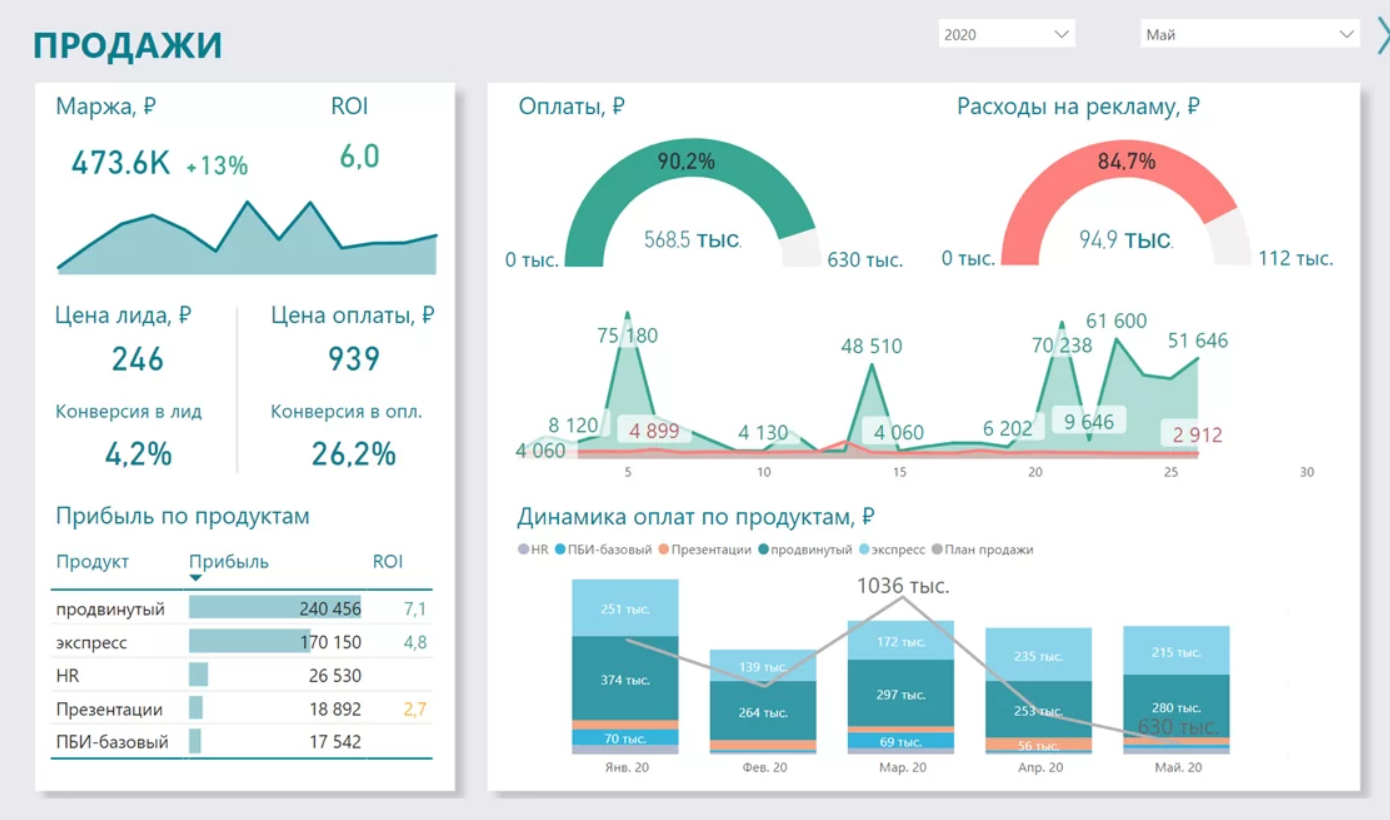Image resolution: width=1390 pixels, height=820 pixels.
Task: Click the Апр. 20 экспресс segment 235 тыс.
Action: tap(1039, 655)
